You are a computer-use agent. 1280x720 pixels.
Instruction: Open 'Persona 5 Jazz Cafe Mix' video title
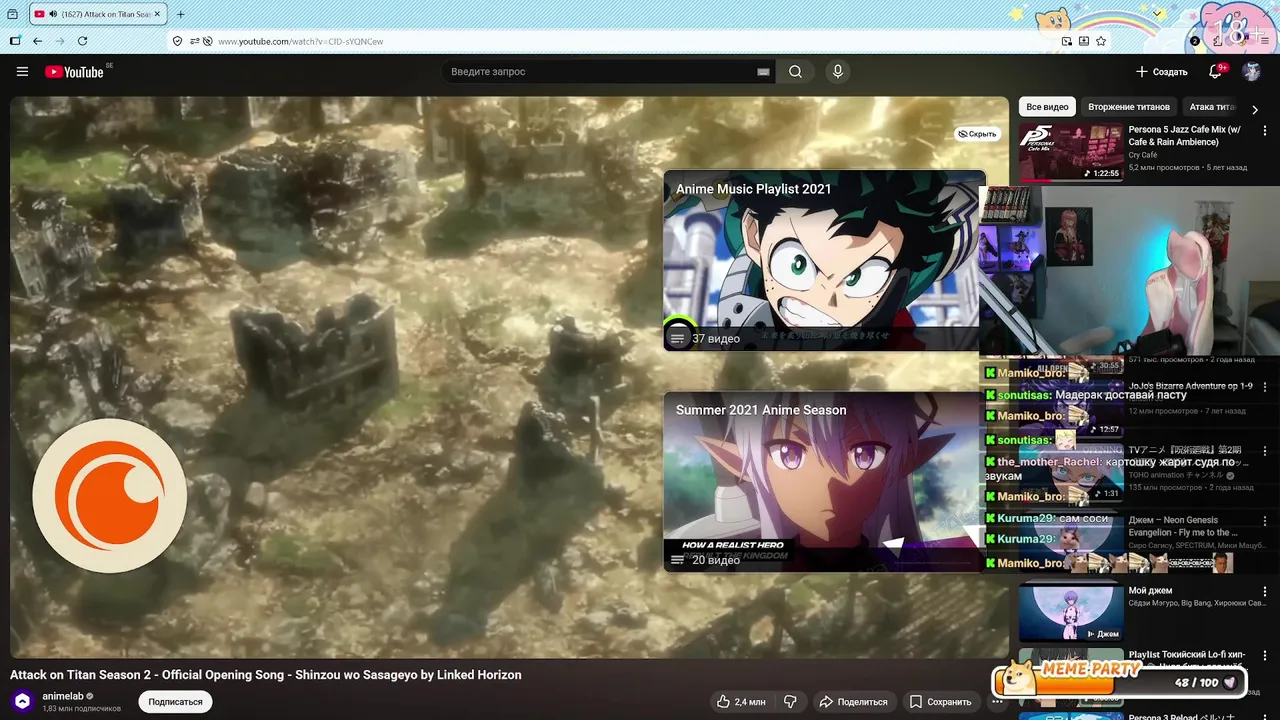click(1186, 135)
